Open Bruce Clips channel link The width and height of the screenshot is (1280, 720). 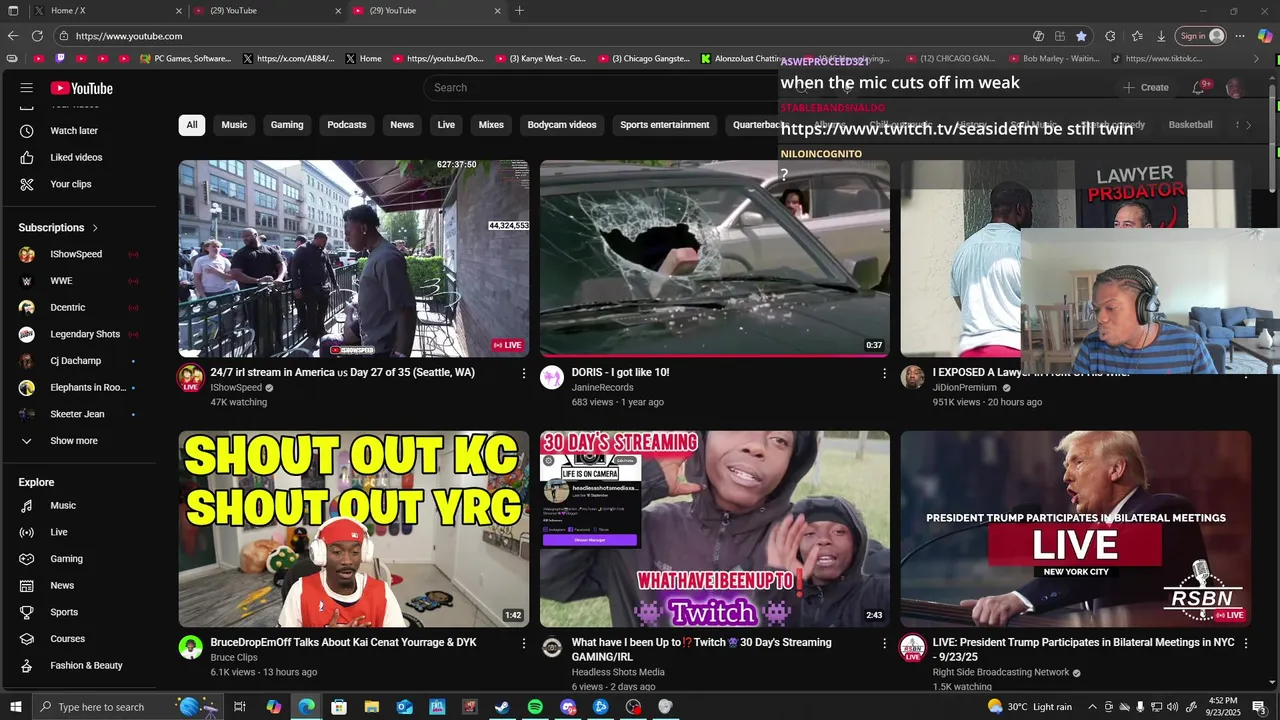point(234,658)
